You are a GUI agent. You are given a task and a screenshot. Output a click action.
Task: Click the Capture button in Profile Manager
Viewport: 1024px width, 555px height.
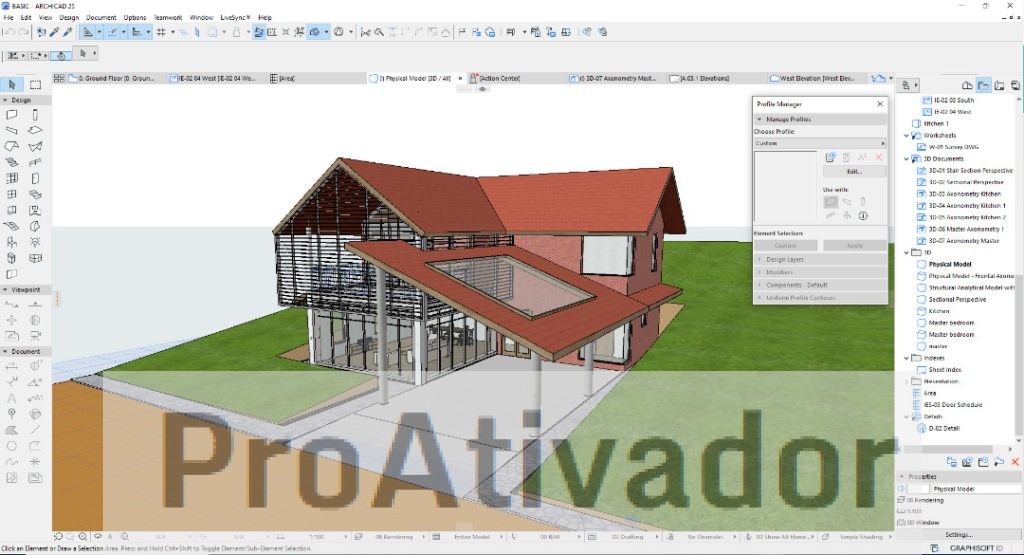click(x=786, y=246)
